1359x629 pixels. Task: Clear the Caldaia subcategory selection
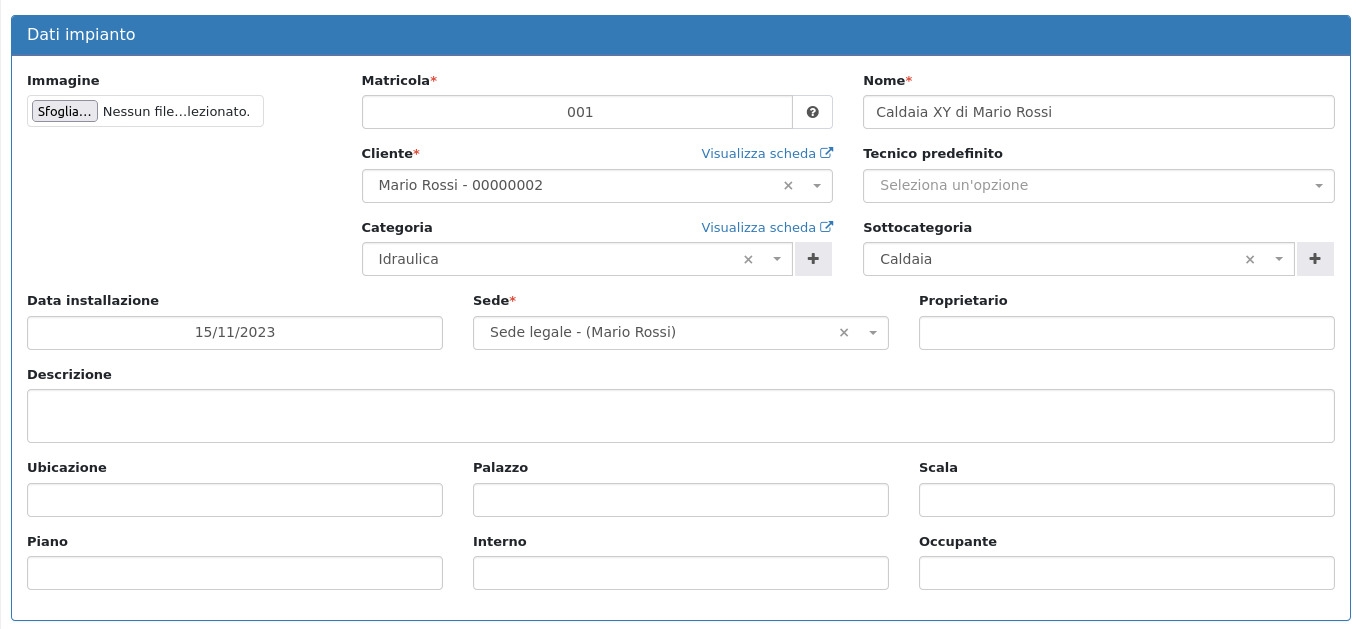tap(1249, 260)
